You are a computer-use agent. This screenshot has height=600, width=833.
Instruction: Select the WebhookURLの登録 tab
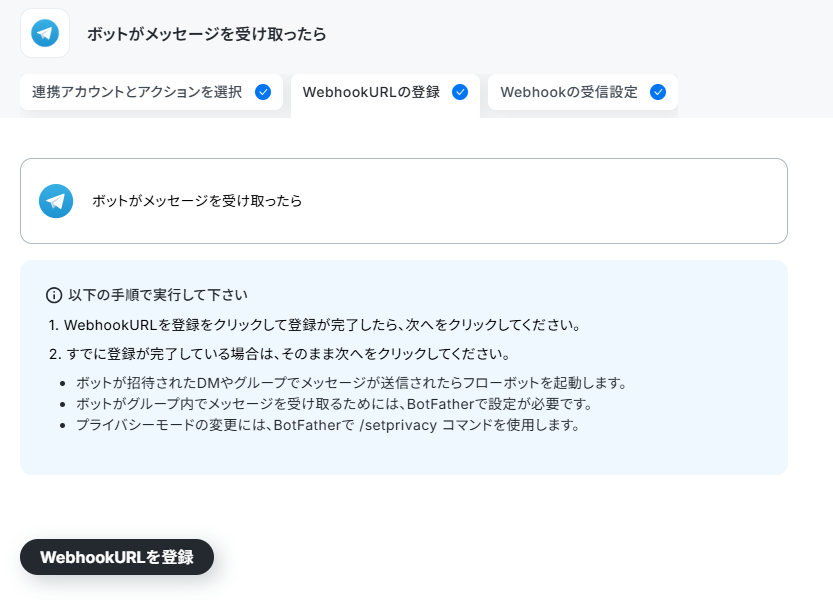[x=385, y=93]
